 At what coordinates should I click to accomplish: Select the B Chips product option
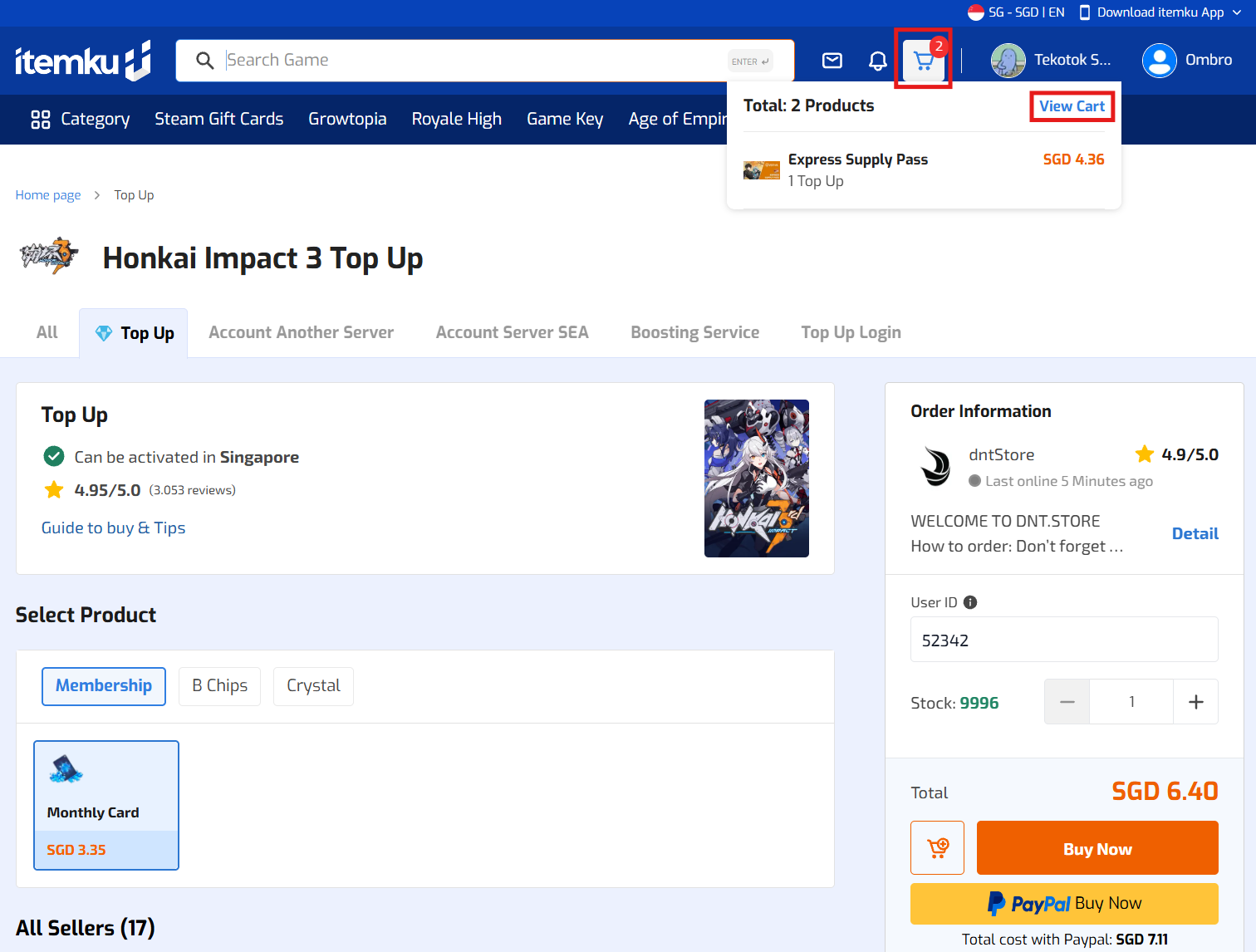point(219,686)
